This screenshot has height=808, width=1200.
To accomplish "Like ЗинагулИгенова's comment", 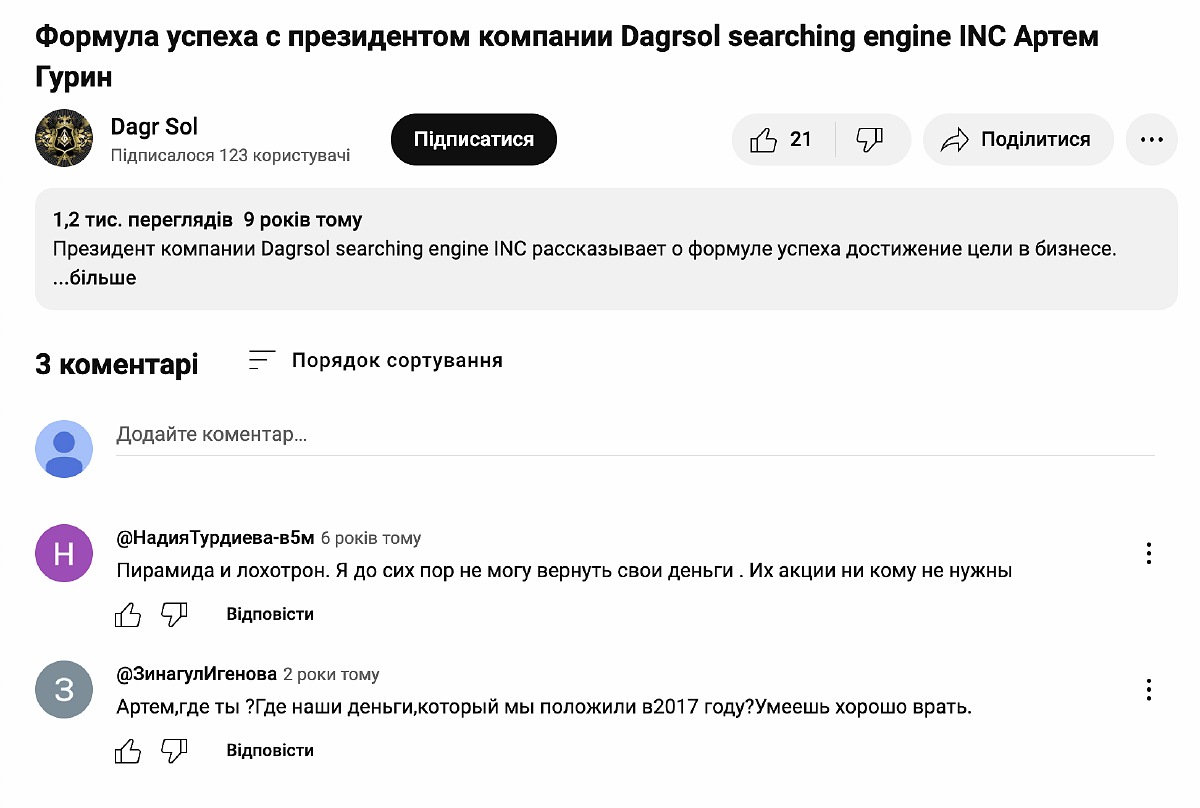I will 128,750.
